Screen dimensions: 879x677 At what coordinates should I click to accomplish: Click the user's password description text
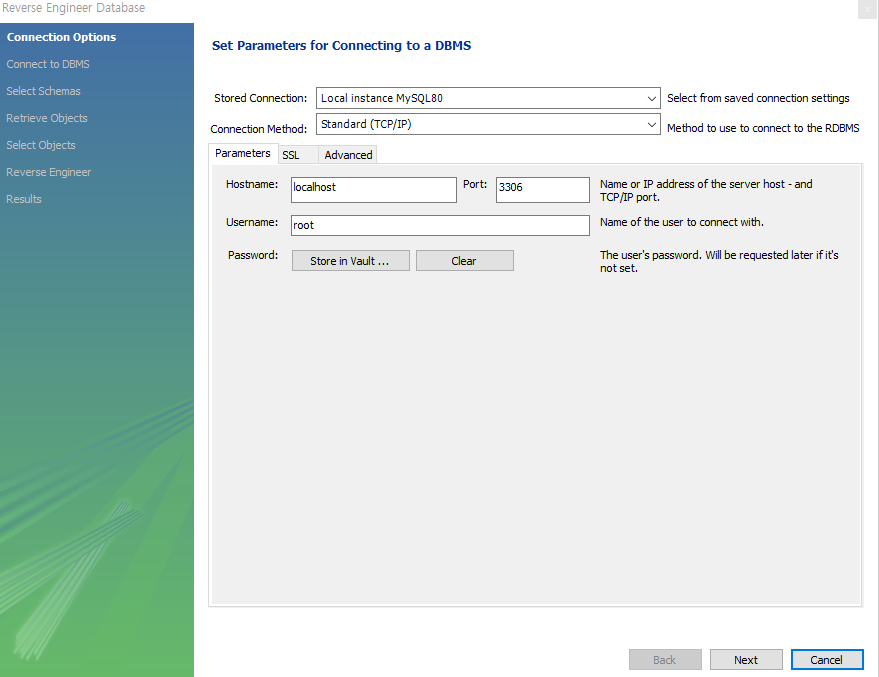point(719,261)
